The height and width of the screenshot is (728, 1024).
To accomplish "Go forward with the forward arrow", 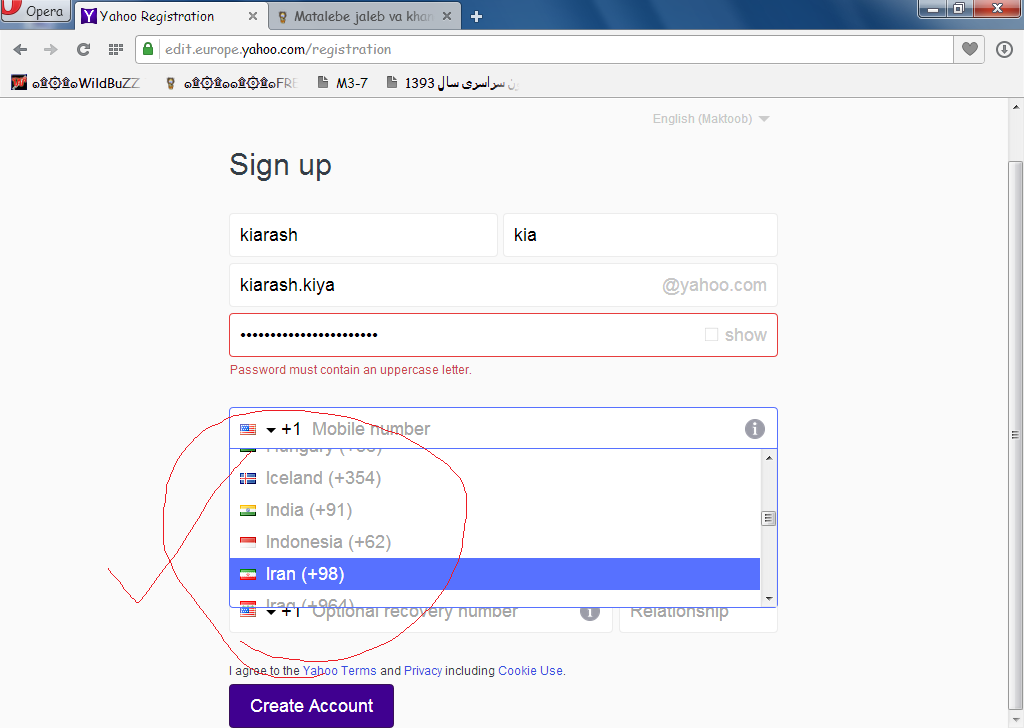I will (x=51, y=50).
